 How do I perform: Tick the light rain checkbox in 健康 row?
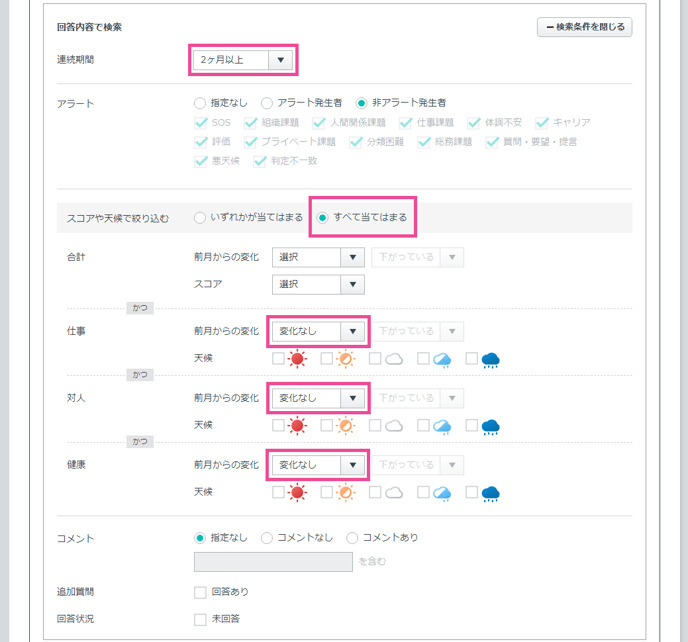click(x=423, y=492)
